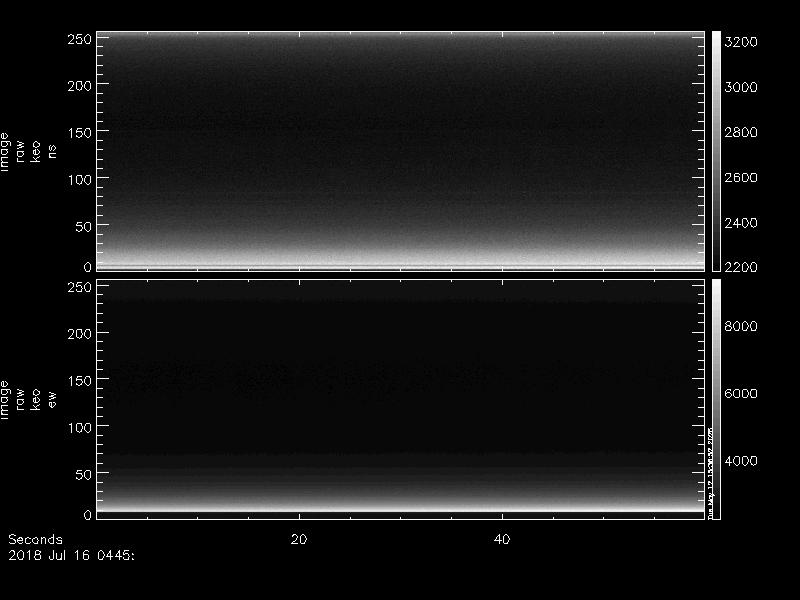
Task: Click the 50 tick label on ew keogram
Action: point(83,474)
